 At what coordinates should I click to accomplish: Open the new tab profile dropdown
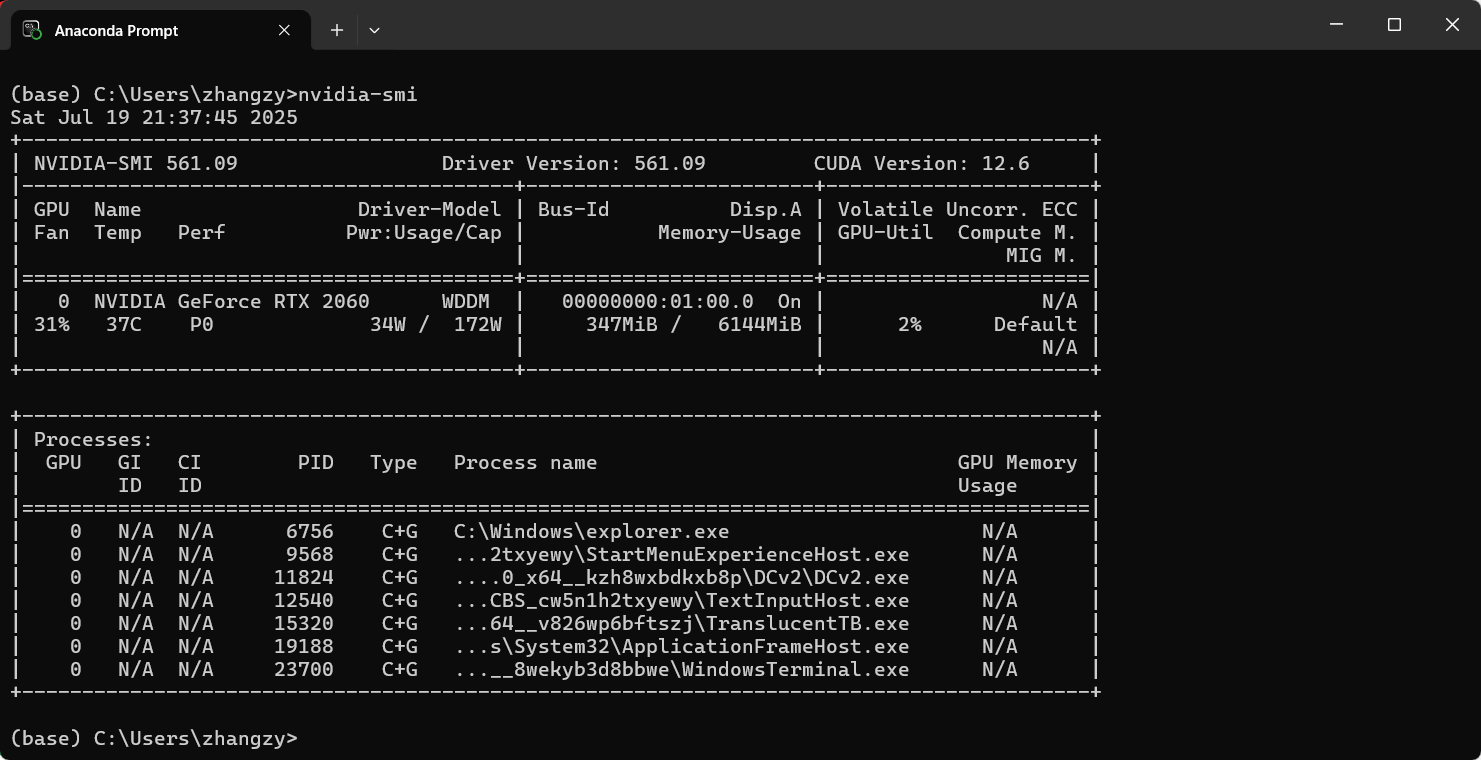[374, 30]
